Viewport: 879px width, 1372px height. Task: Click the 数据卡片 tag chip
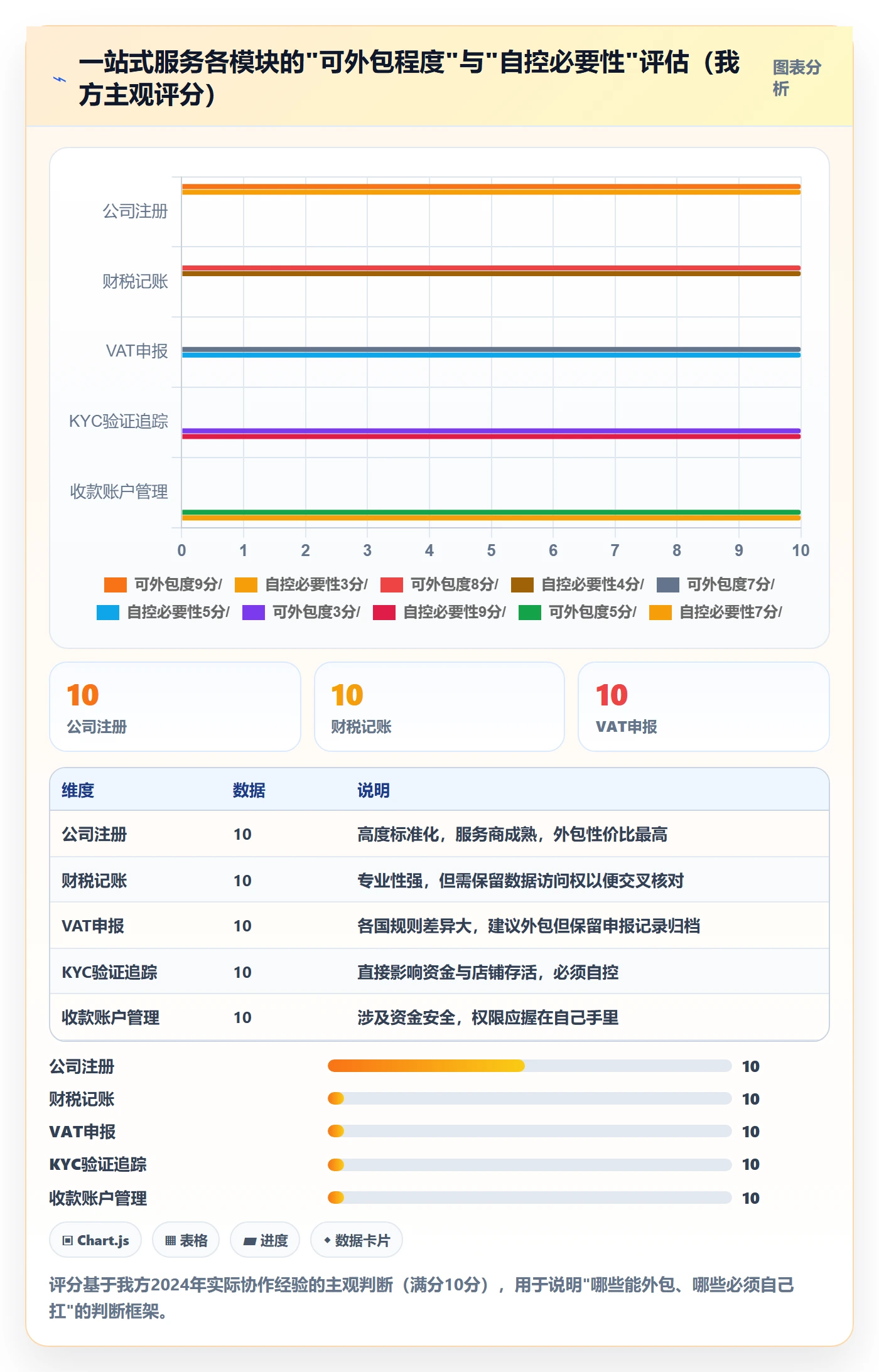(x=357, y=1240)
